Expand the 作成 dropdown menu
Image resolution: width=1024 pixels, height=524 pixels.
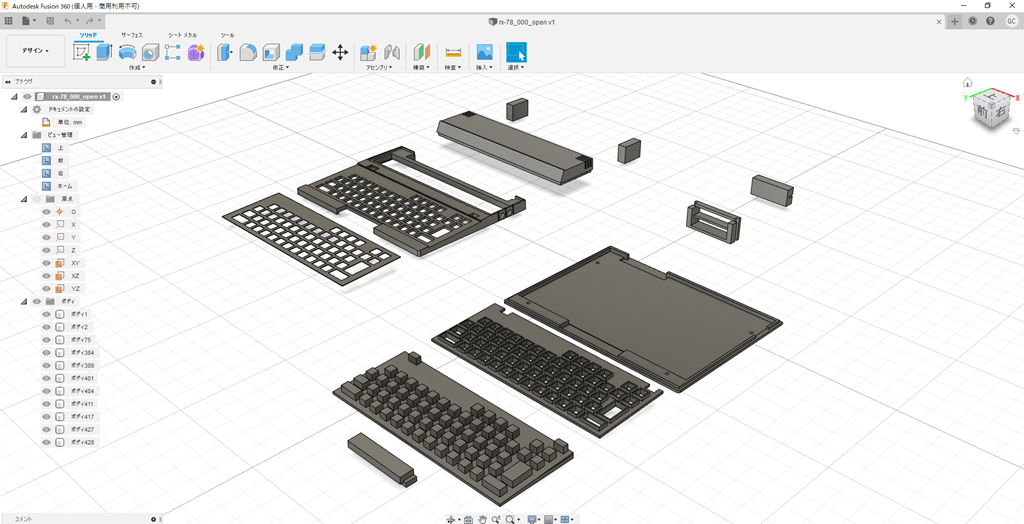137,68
